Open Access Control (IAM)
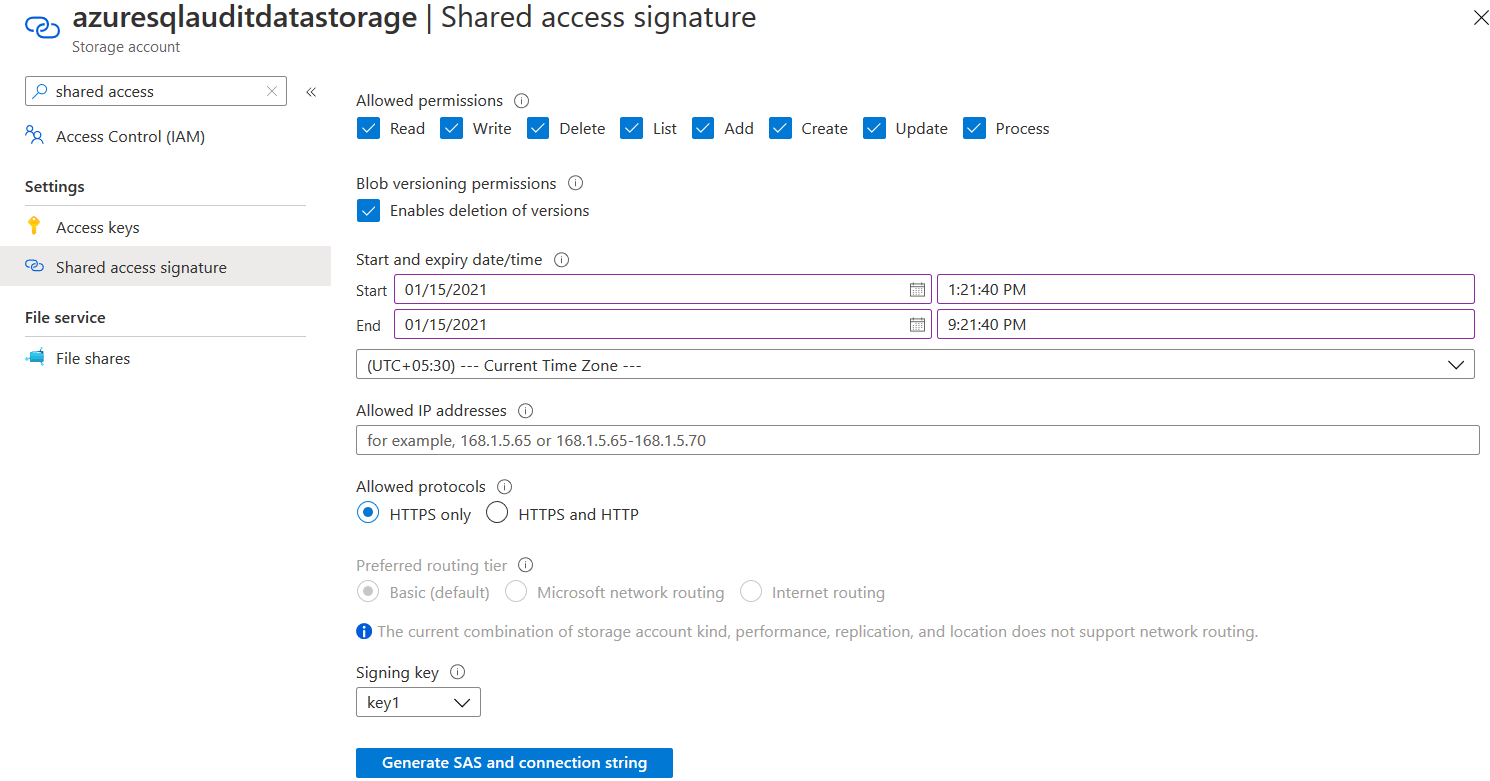 [x=128, y=136]
